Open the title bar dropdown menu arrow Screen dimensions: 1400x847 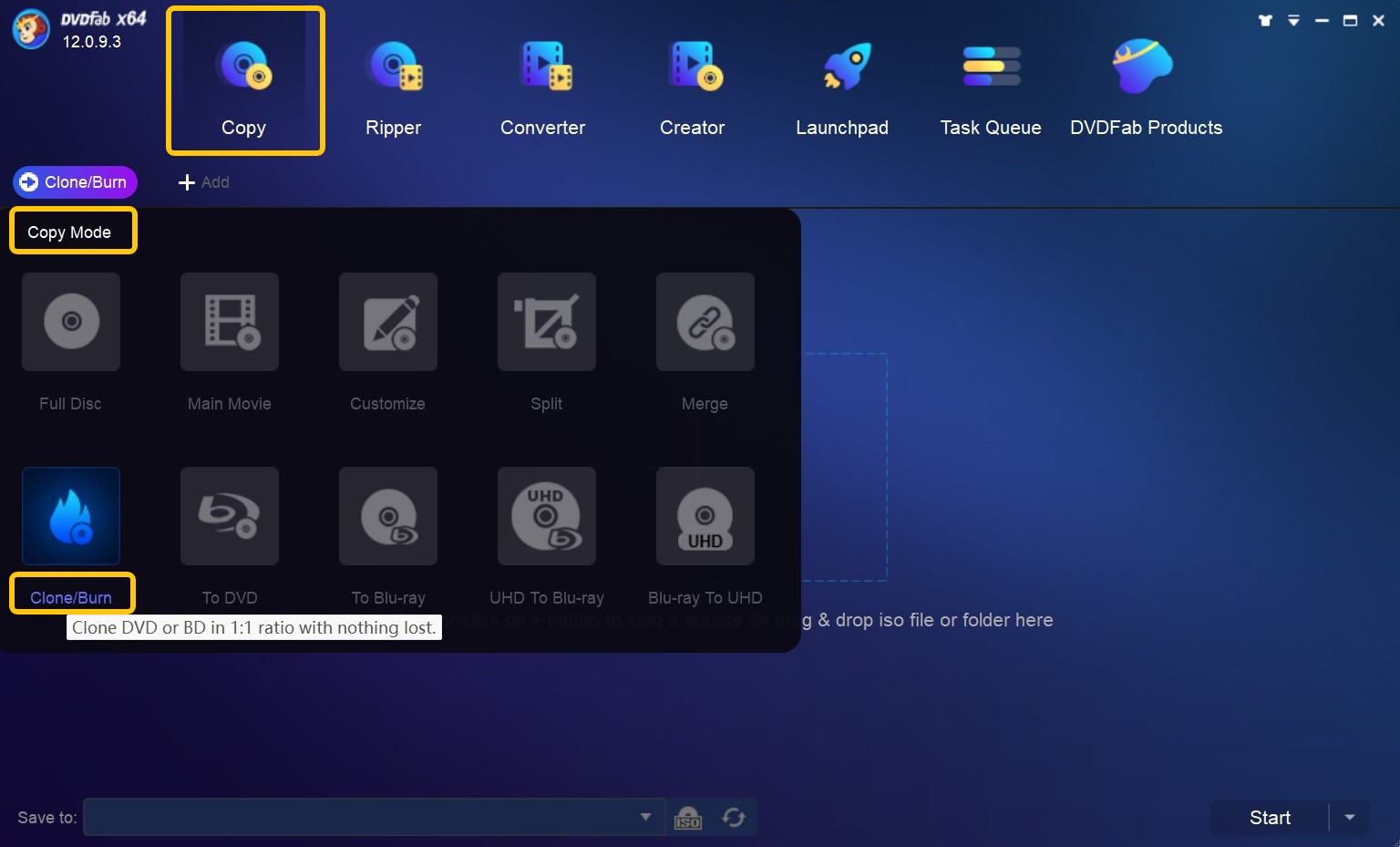[x=1293, y=20]
